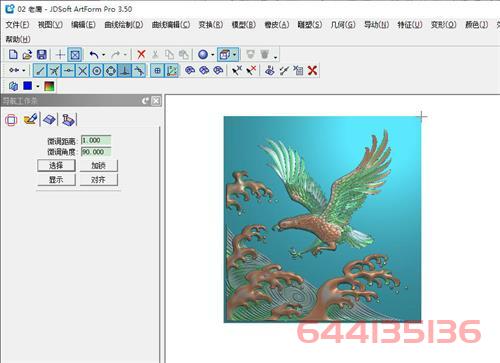This screenshot has width=500, height=363.
Task: Select the pencil edit panel icon
Action: 30,120
